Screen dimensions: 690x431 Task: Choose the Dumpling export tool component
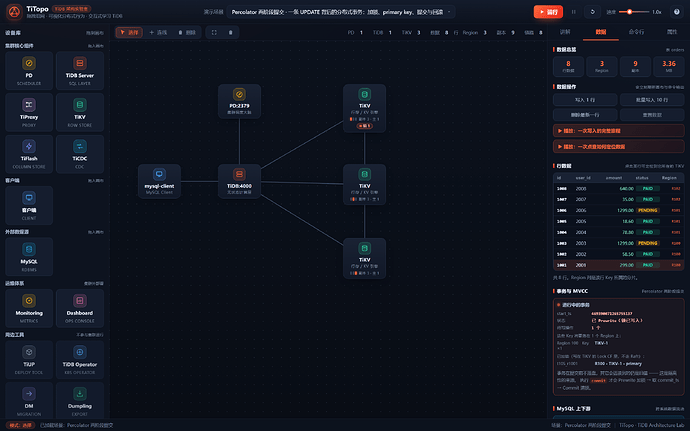pyautogui.click(x=80, y=401)
